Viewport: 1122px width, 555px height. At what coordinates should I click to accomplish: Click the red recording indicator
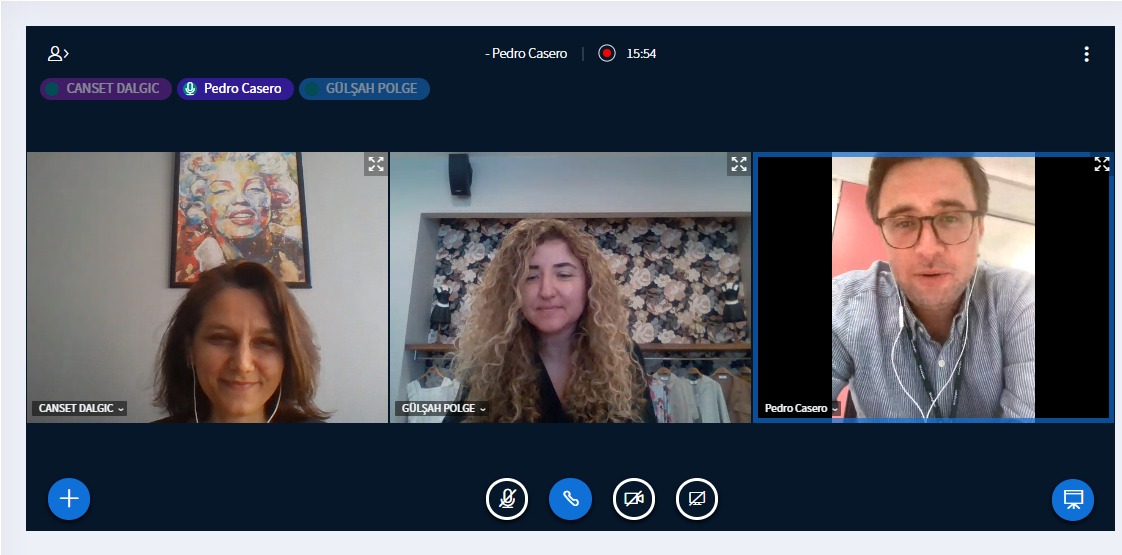click(x=607, y=54)
